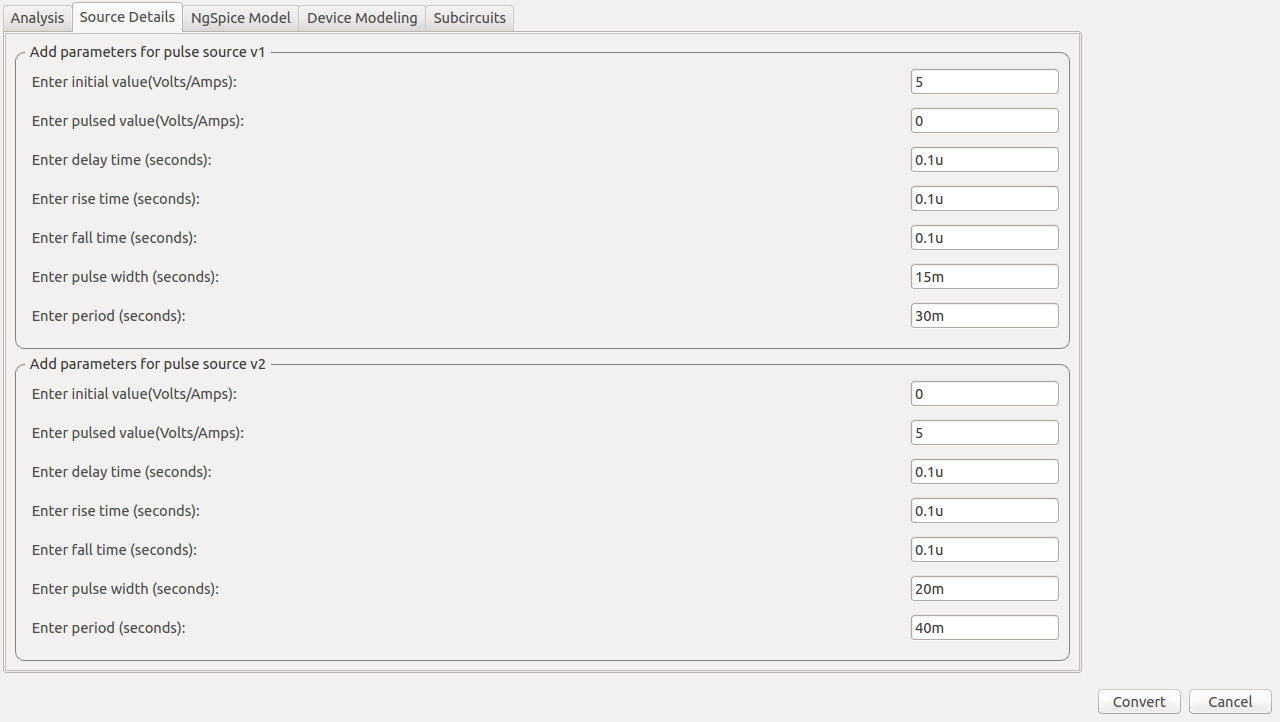Click v1 'Enter pulsed value(Volts/Amps):' label
This screenshot has width=1280, height=722.
point(138,121)
